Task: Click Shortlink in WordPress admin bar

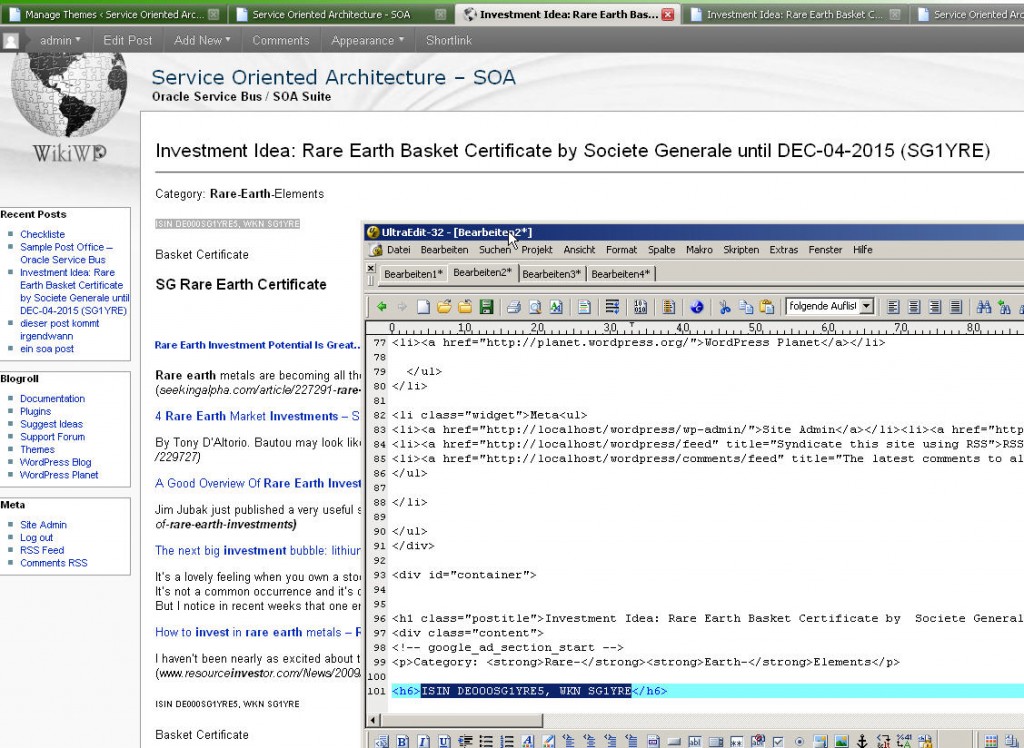Action: [x=449, y=41]
